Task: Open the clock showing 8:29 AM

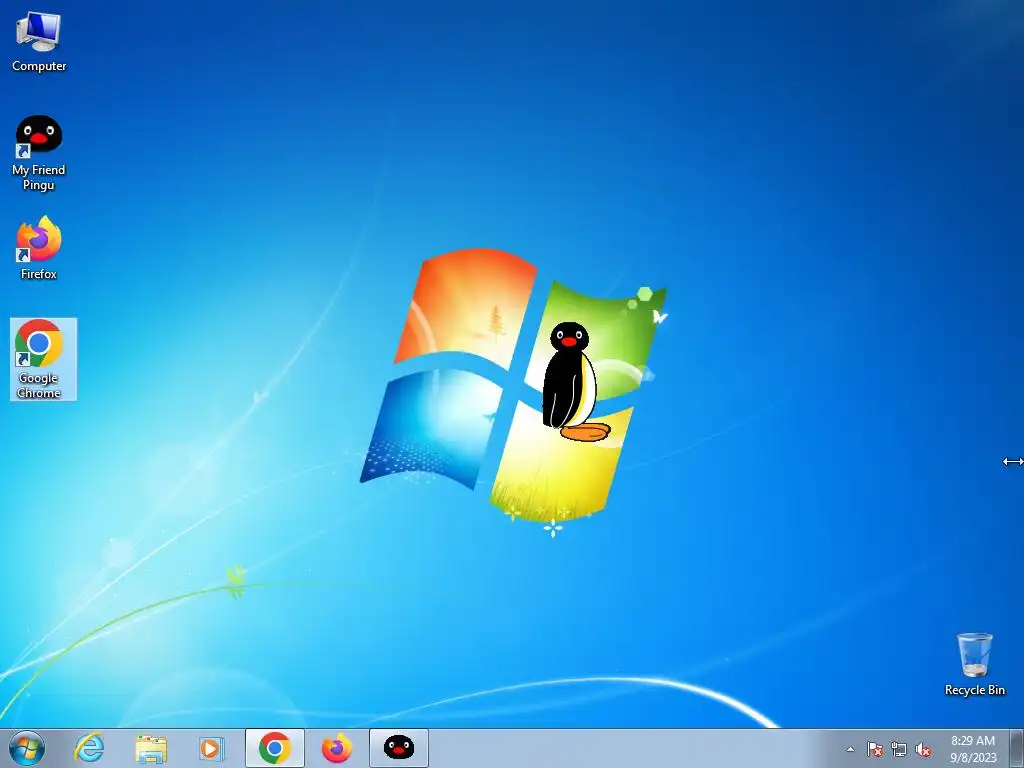Action: point(973,749)
